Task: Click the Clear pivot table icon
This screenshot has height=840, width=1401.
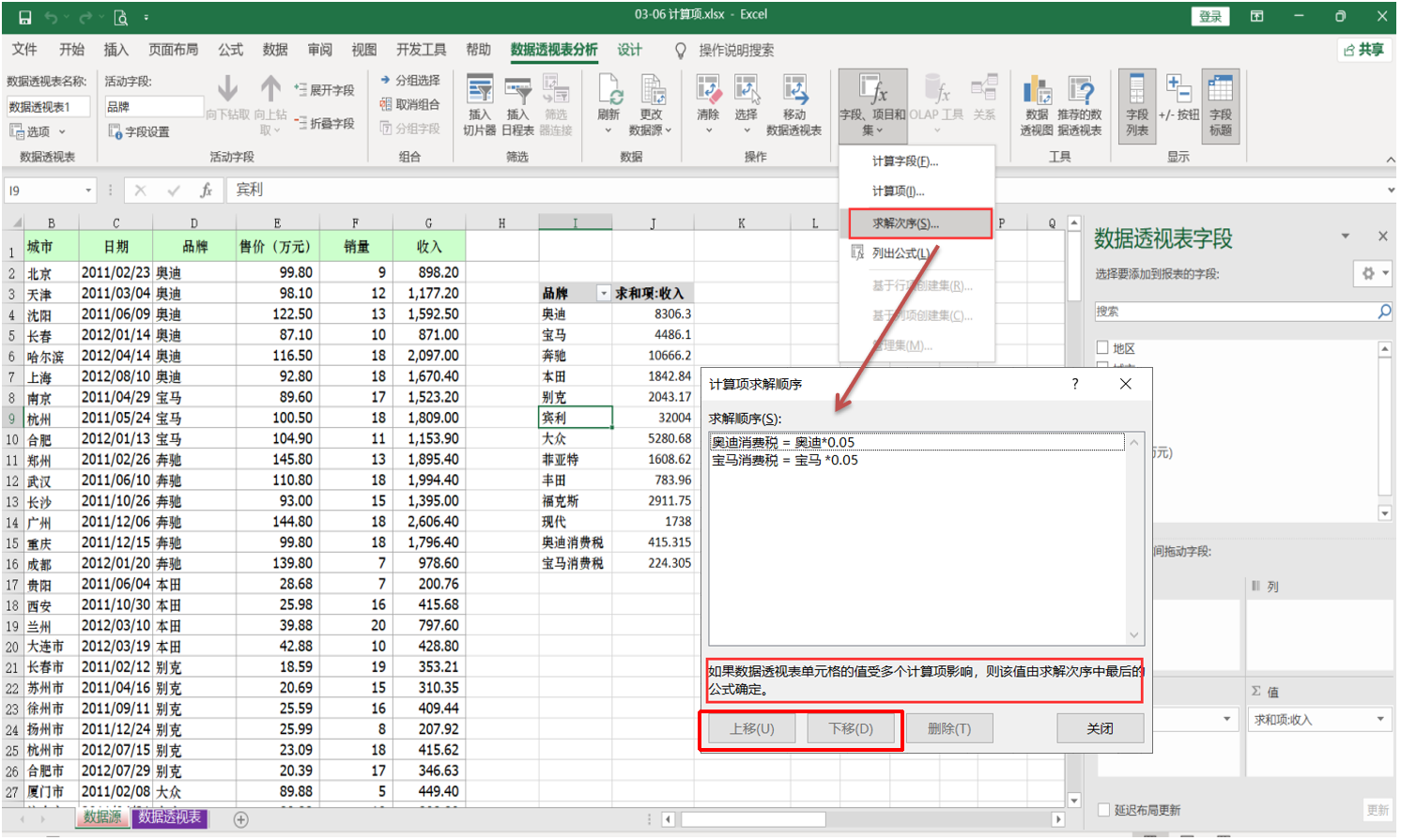Action: tap(708, 90)
